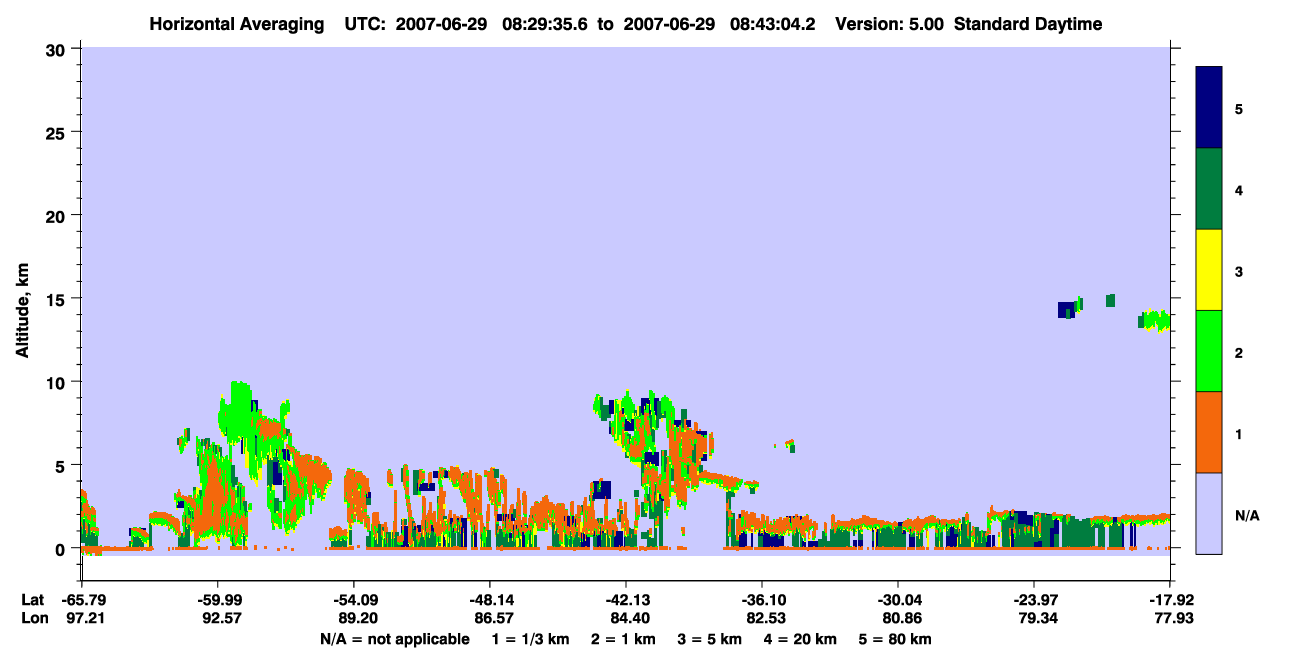Click the 'Standard Daytime' text
1300x667 pixels.
click(1028, 24)
